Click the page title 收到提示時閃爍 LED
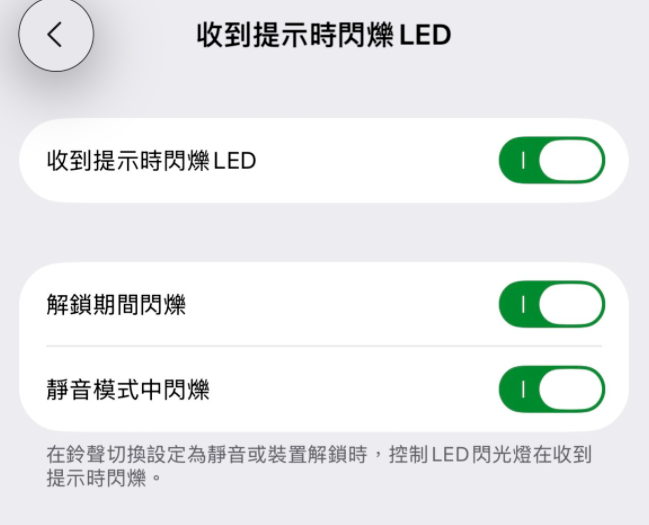 coord(323,35)
